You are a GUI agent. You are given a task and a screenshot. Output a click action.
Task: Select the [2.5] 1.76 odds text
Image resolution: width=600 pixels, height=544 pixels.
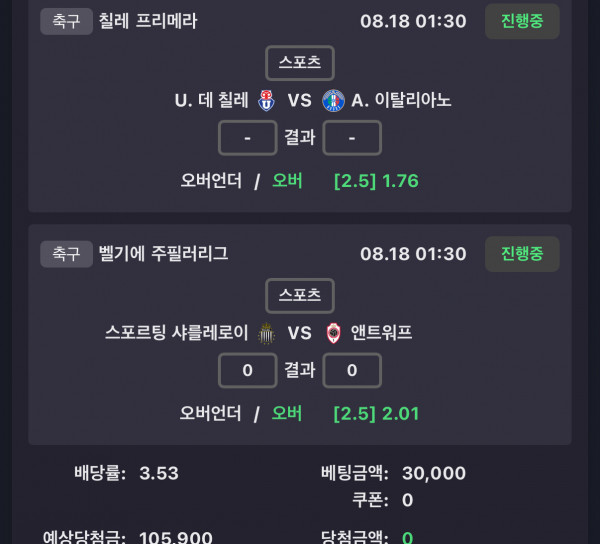[x=377, y=181]
